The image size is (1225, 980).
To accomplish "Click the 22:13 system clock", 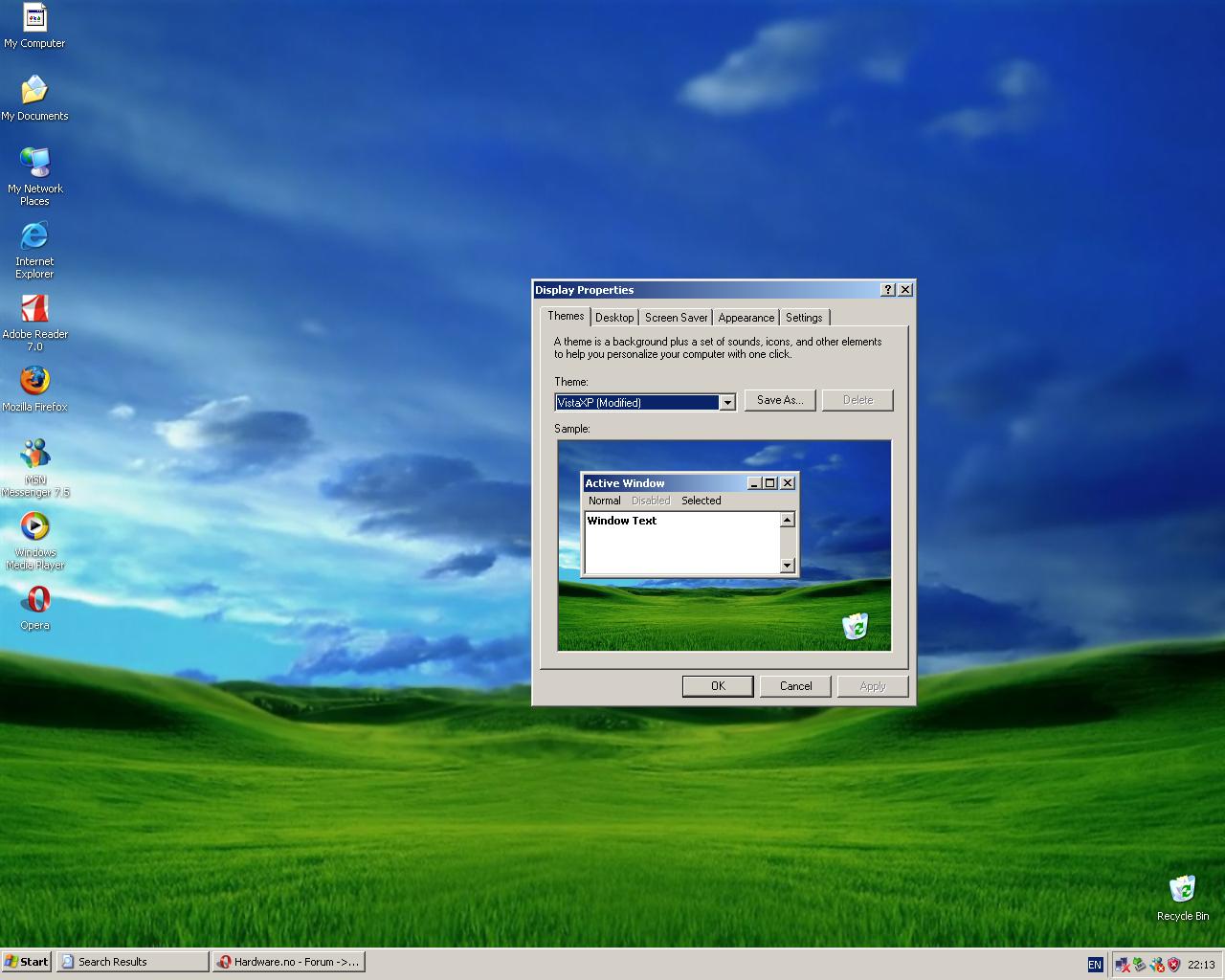I will [1201, 965].
